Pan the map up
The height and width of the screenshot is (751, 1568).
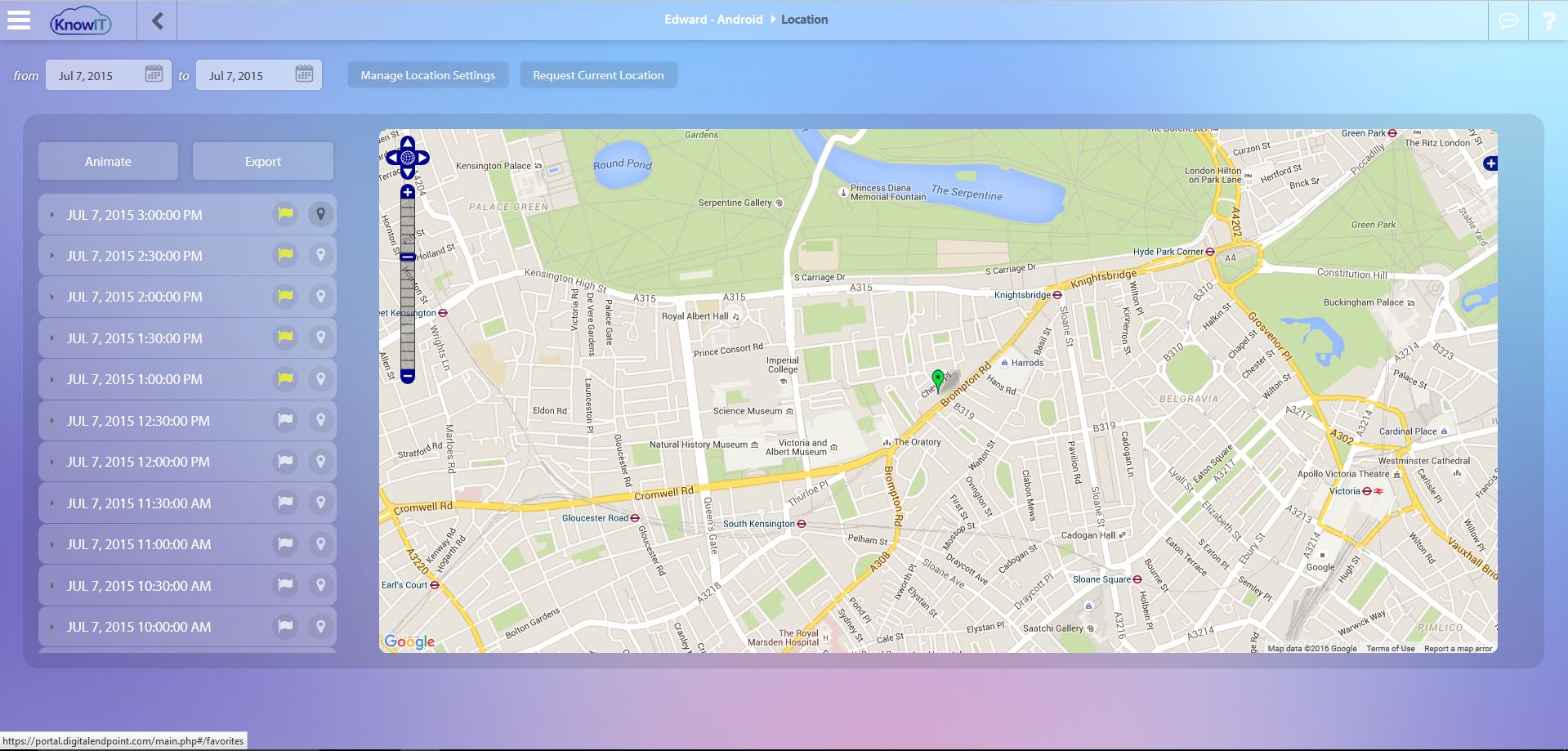407,143
